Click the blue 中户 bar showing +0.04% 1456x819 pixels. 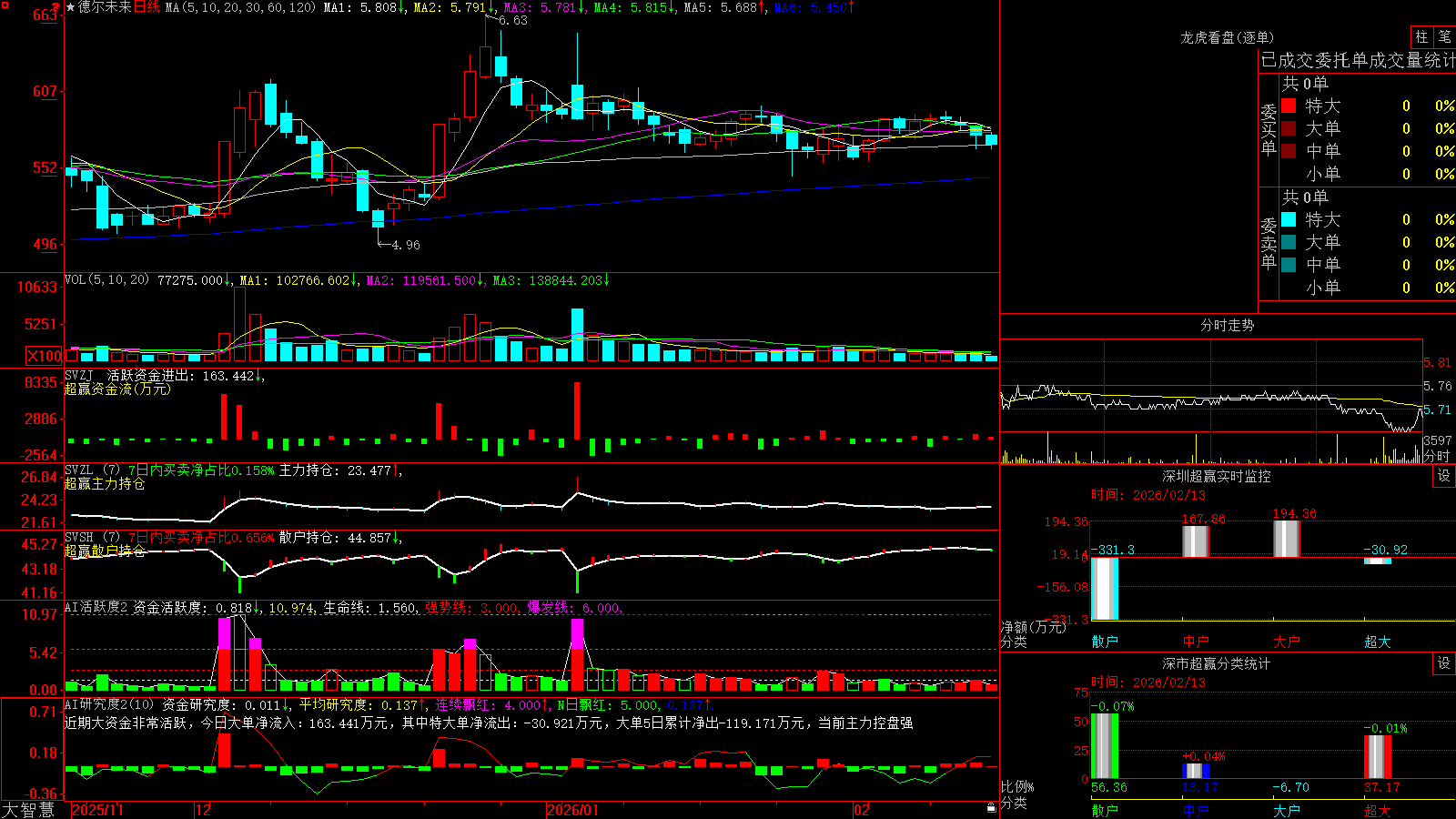click(x=1195, y=771)
